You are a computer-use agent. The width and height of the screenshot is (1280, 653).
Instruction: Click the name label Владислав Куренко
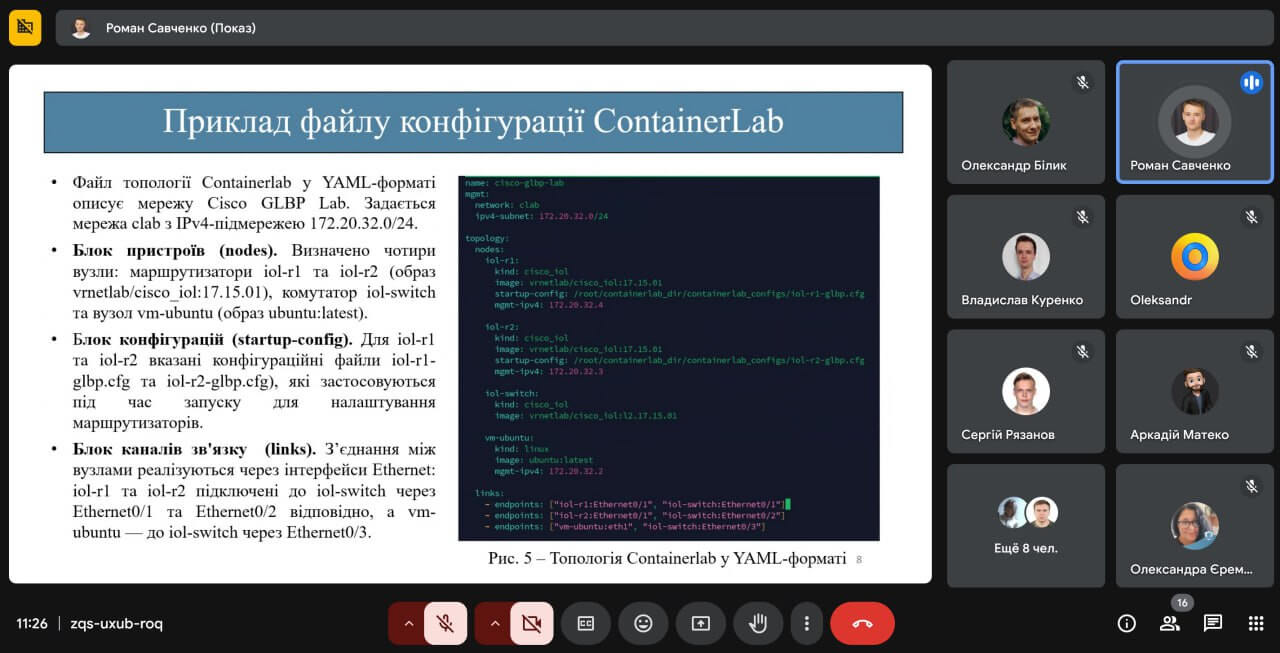click(1022, 300)
